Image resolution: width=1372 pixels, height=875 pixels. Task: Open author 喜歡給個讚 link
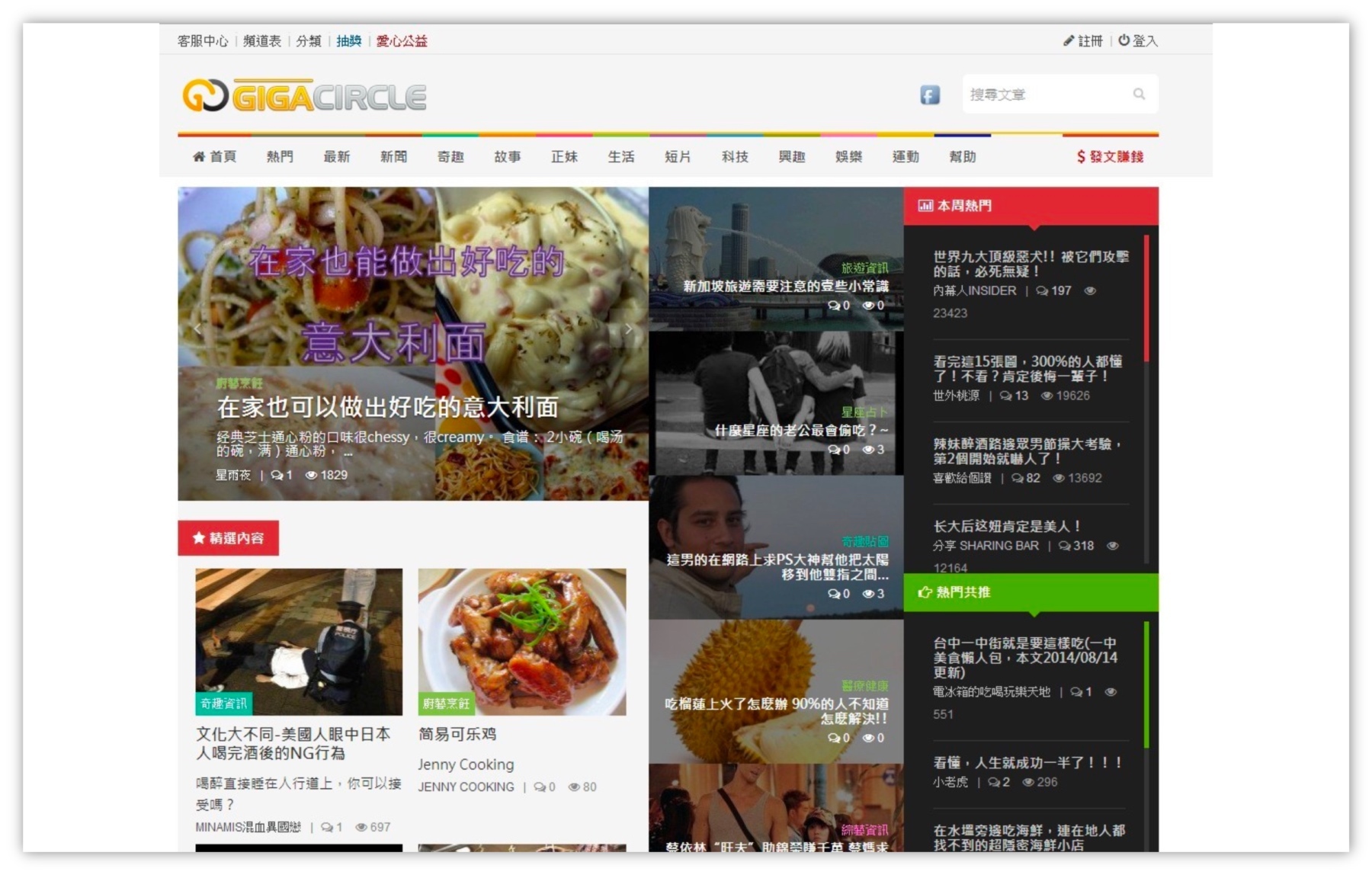[962, 479]
